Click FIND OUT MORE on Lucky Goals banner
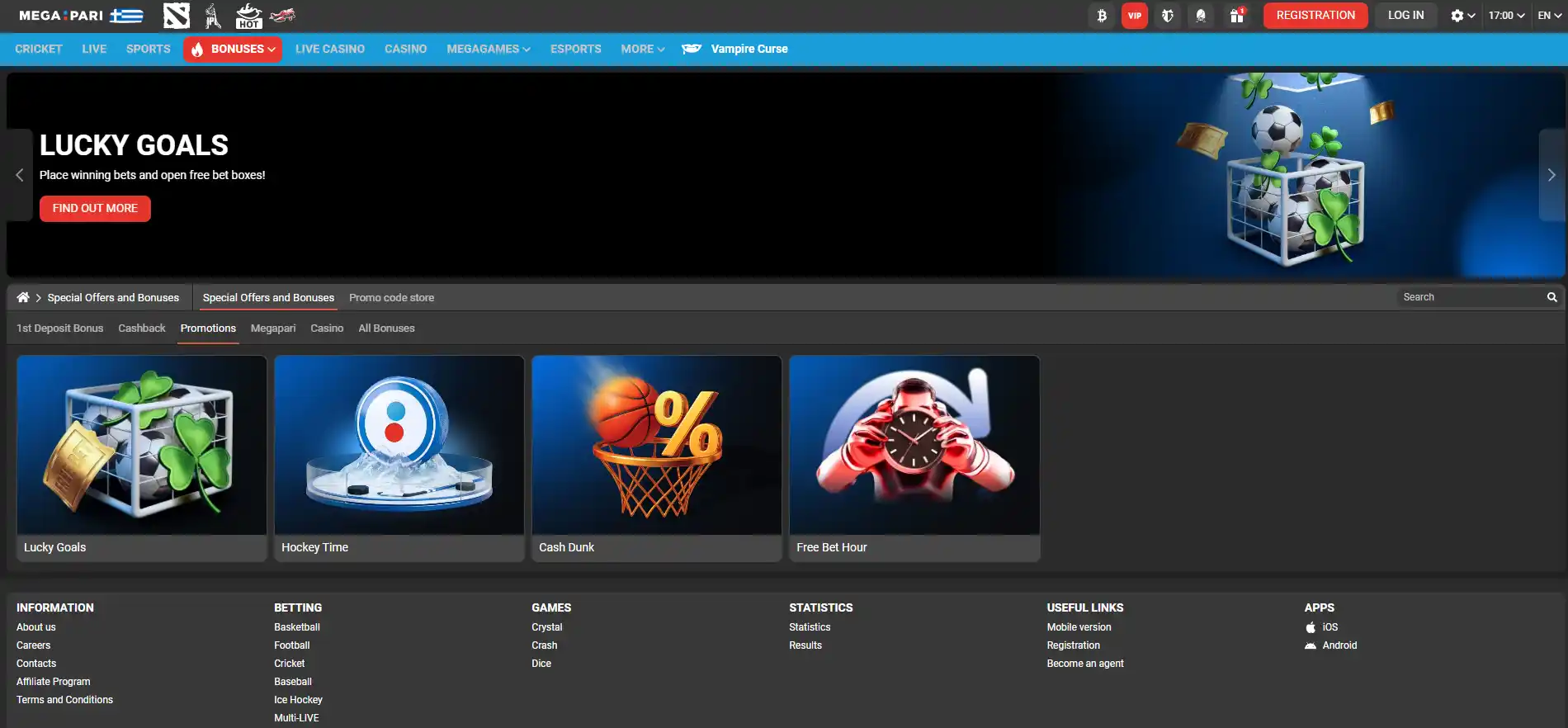Image resolution: width=1568 pixels, height=728 pixels. [95, 209]
